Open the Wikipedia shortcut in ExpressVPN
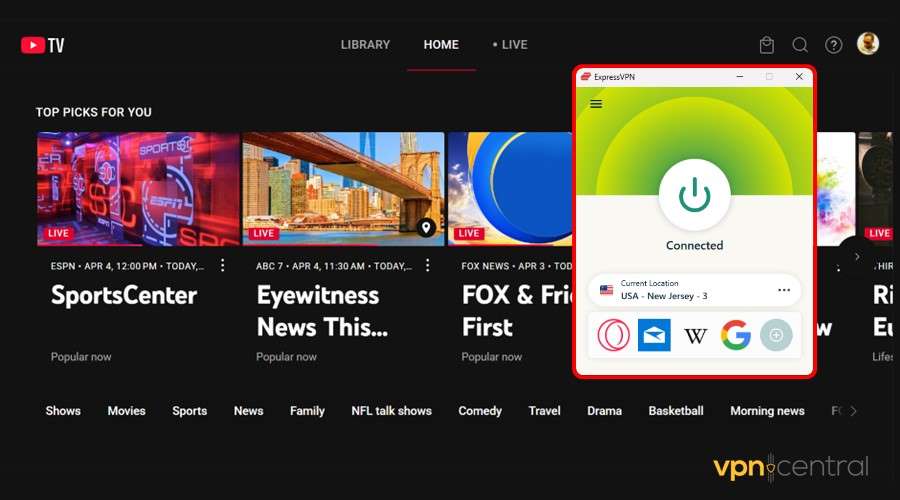Screen dimensions: 900x500 click(x=695, y=335)
